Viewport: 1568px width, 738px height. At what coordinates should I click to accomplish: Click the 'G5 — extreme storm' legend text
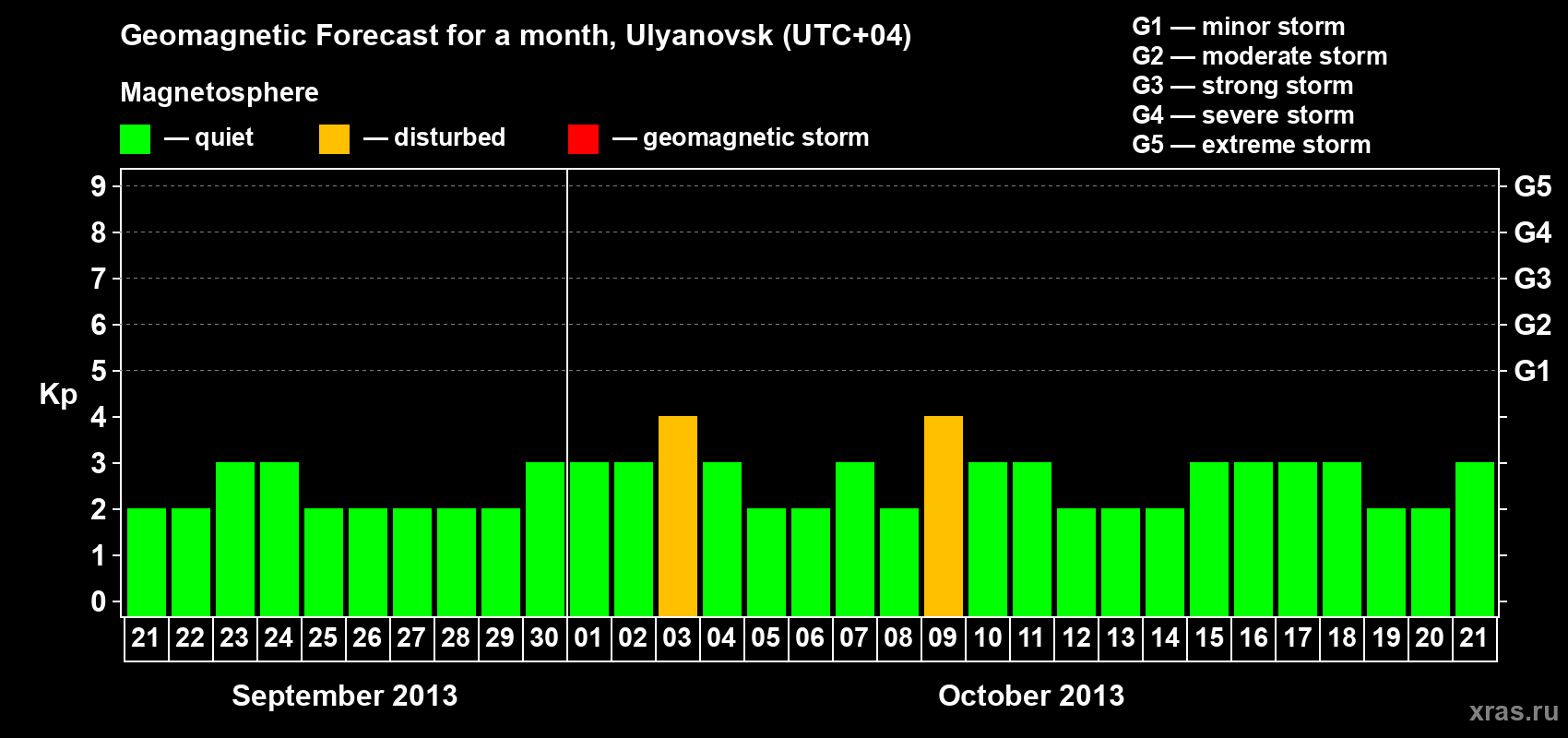(x=1252, y=145)
